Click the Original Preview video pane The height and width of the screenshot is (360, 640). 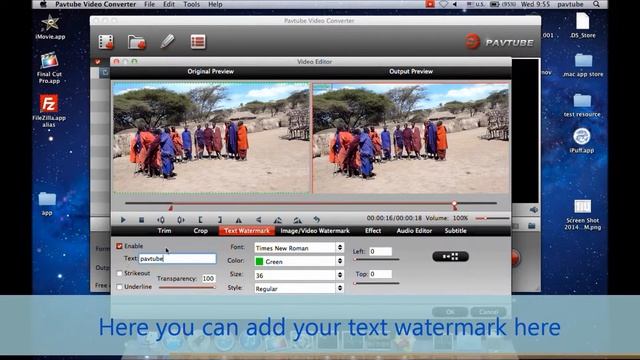point(211,138)
